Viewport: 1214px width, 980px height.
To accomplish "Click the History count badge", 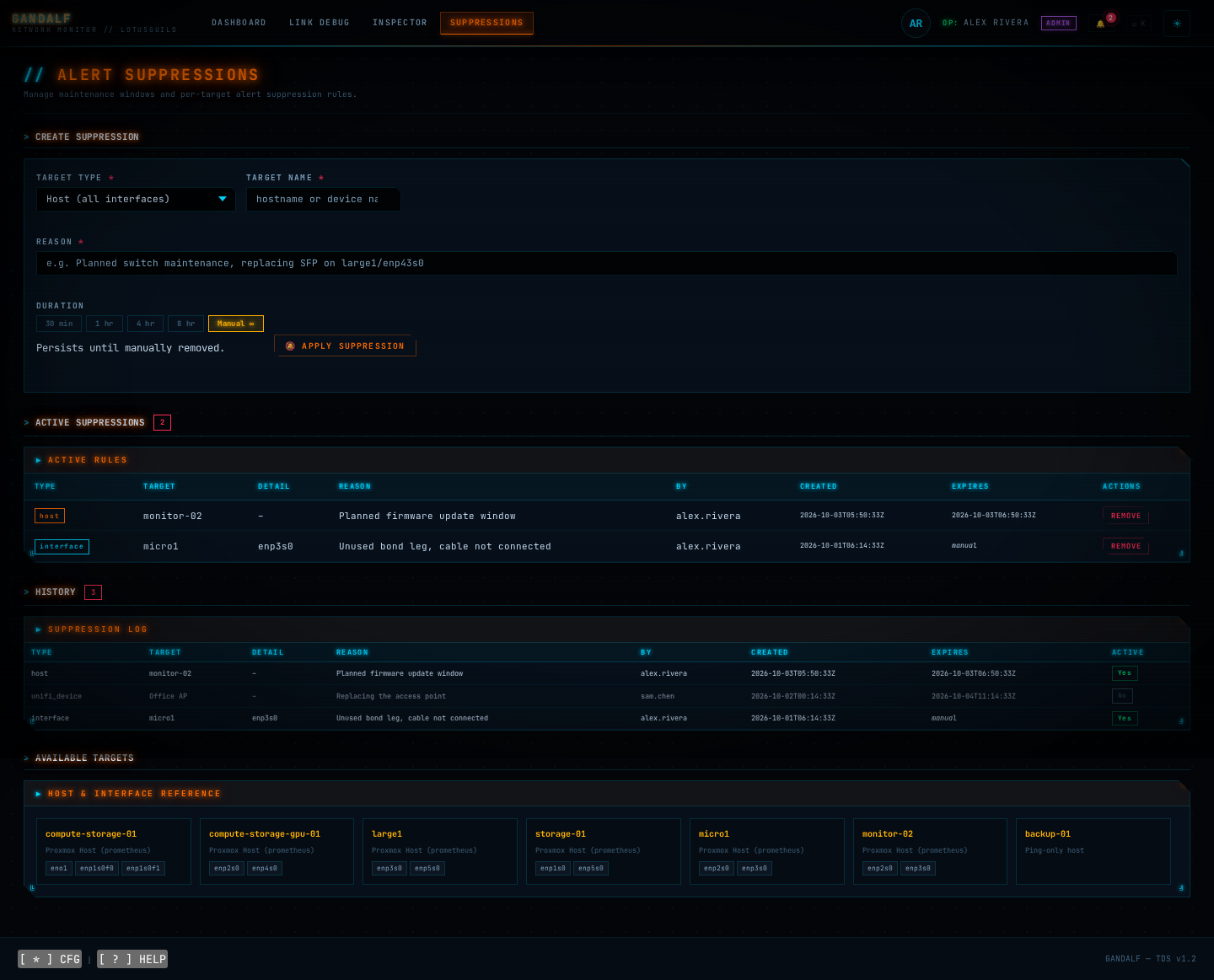I will pyautogui.click(x=93, y=592).
